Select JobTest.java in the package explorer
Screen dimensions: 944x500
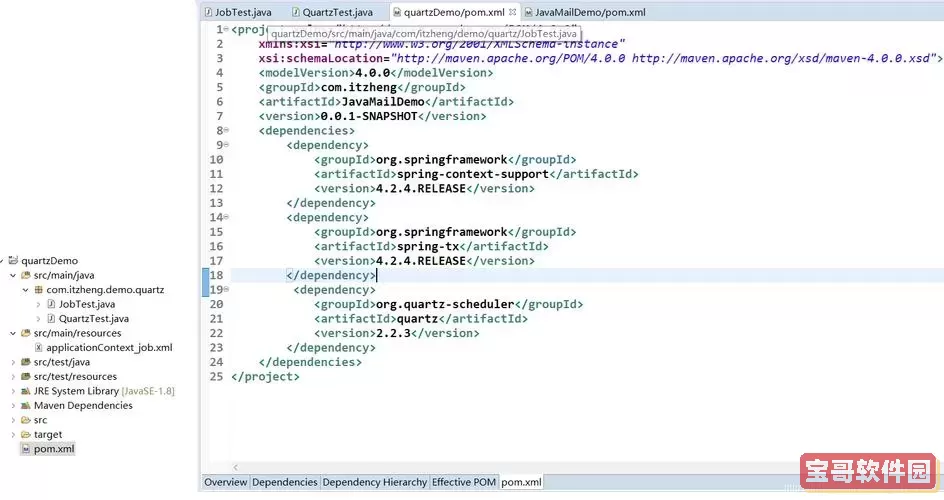[87, 304]
